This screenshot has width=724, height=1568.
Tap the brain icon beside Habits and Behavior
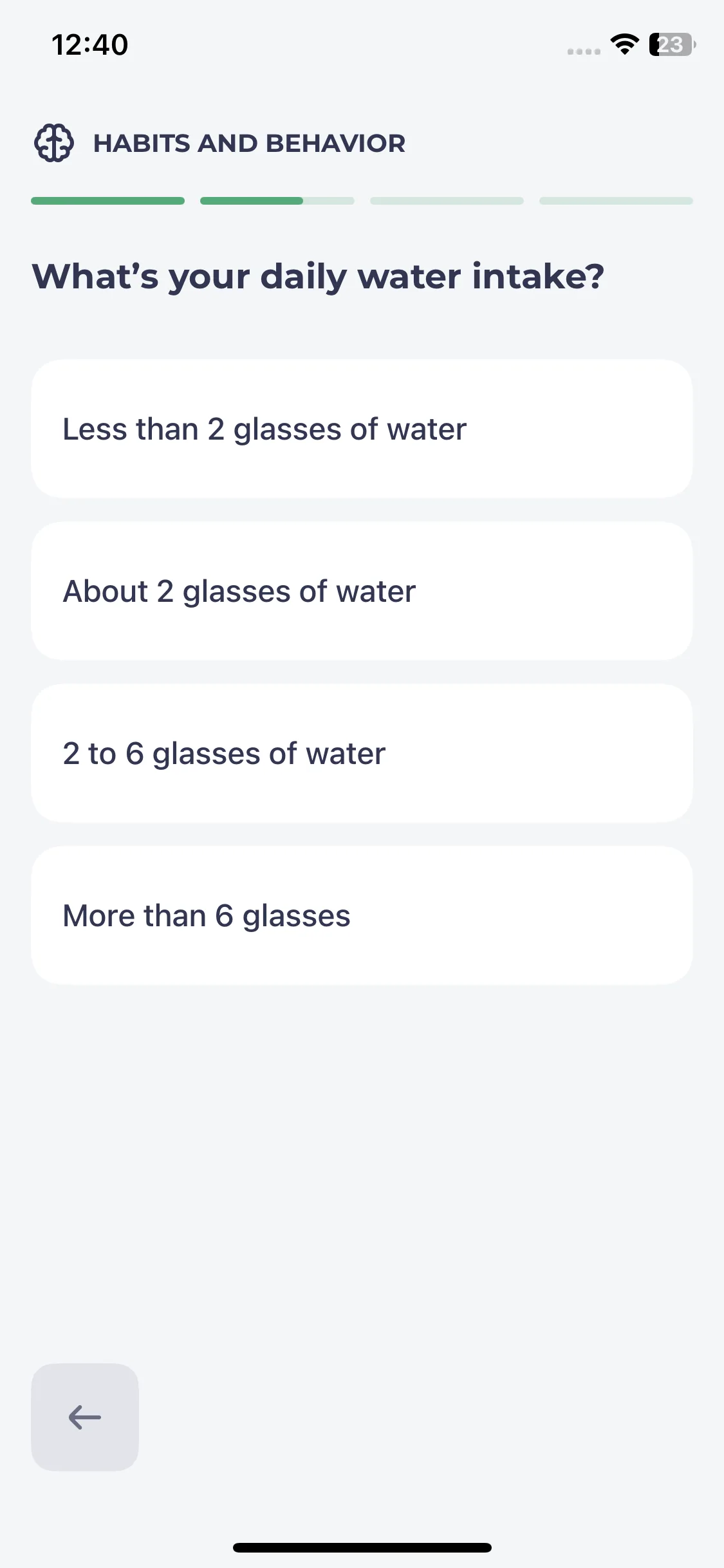54,143
